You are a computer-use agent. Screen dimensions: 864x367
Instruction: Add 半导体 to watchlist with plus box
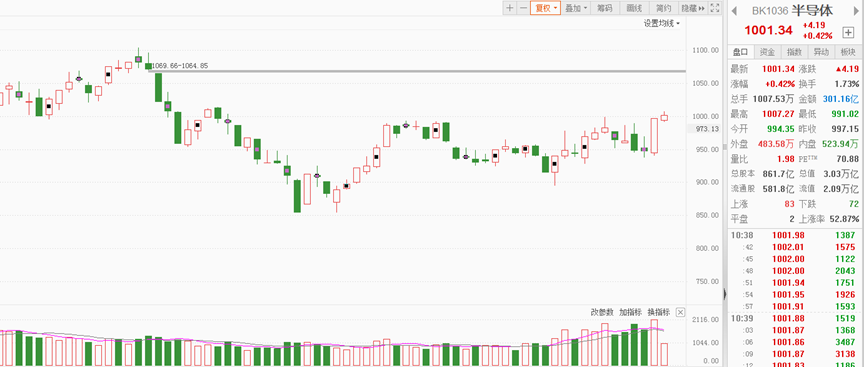coord(848,33)
